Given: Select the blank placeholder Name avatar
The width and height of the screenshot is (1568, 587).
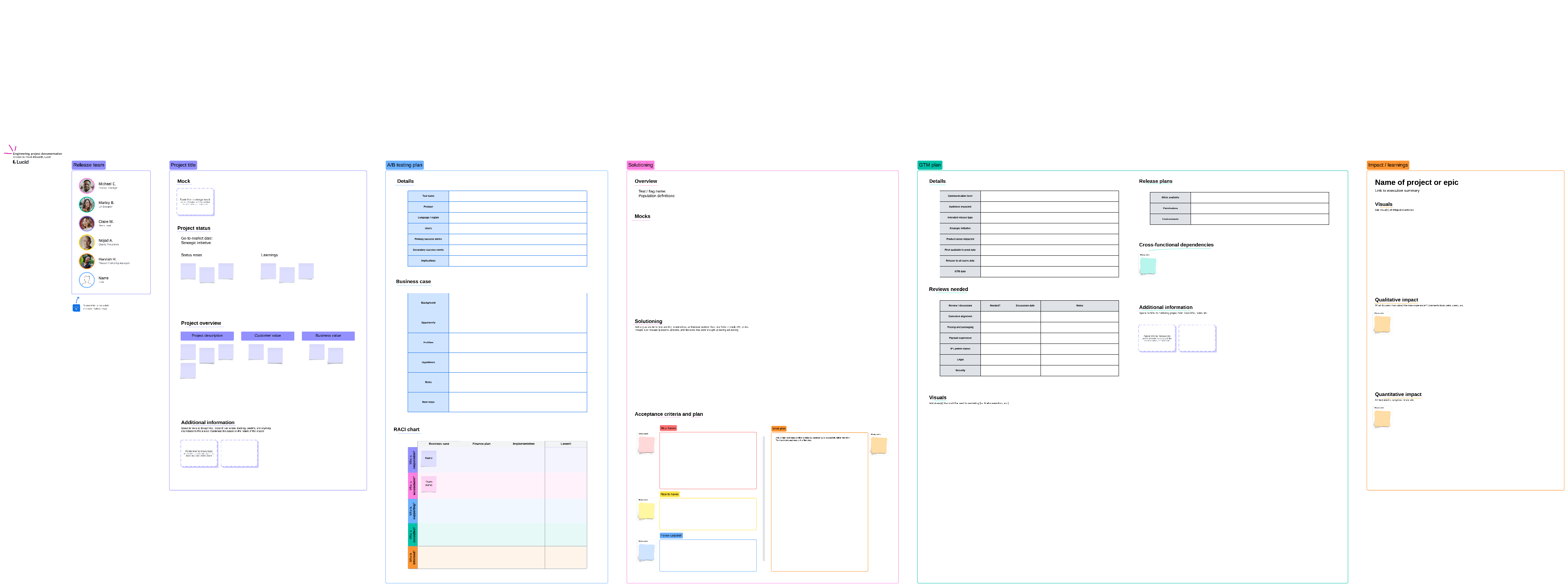Looking at the screenshot, I should pos(86,280).
